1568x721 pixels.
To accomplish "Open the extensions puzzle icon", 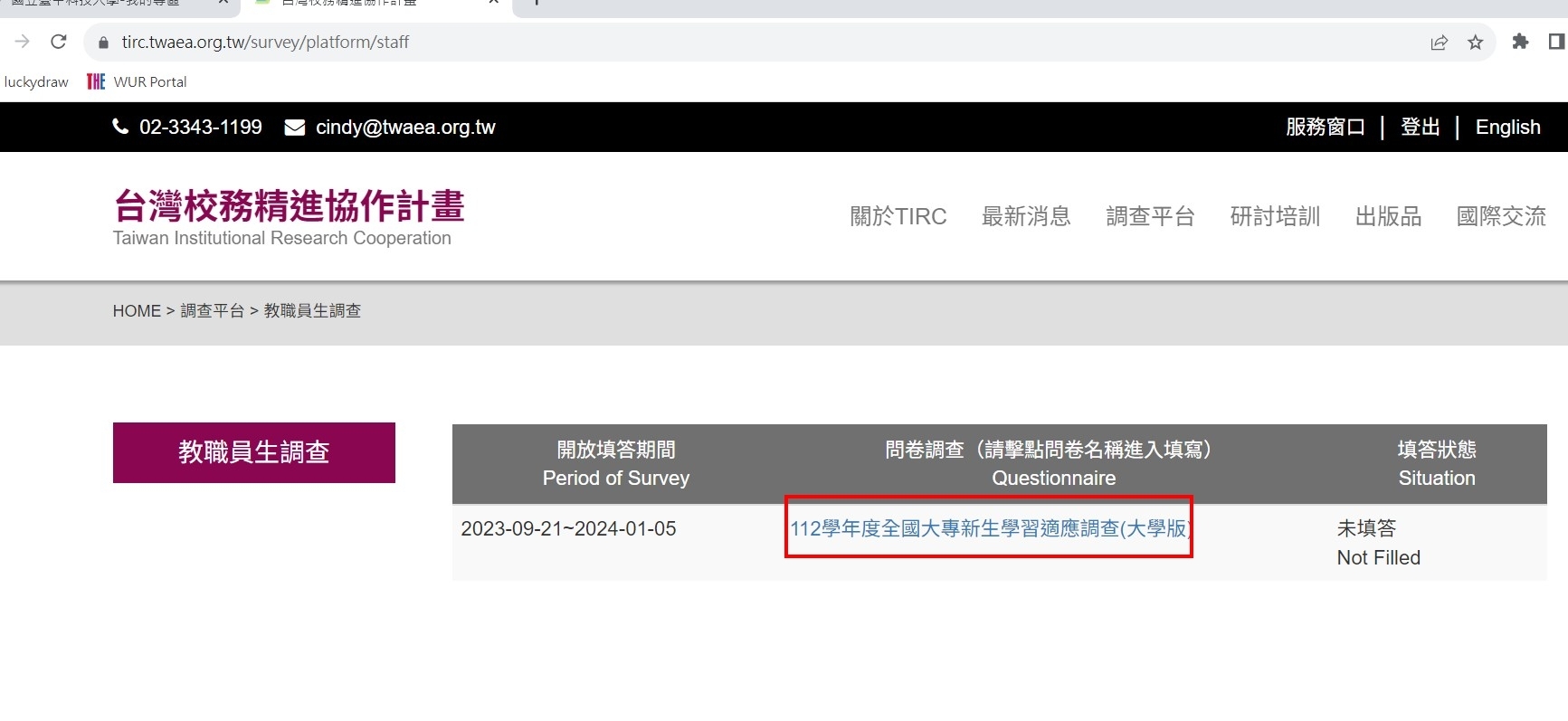I will 1520,42.
